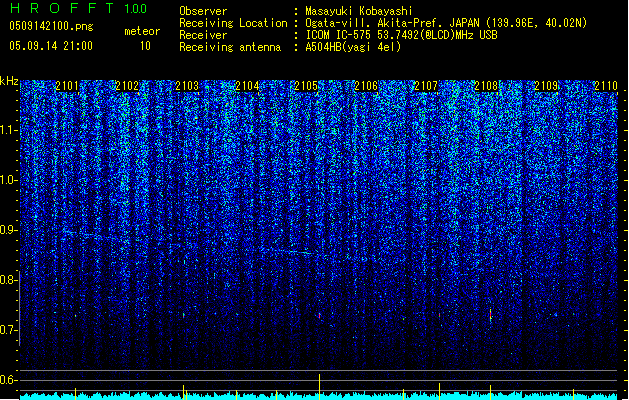Click time marker 2103
This screenshot has width=629, height=400.
[x=187, y=86]
